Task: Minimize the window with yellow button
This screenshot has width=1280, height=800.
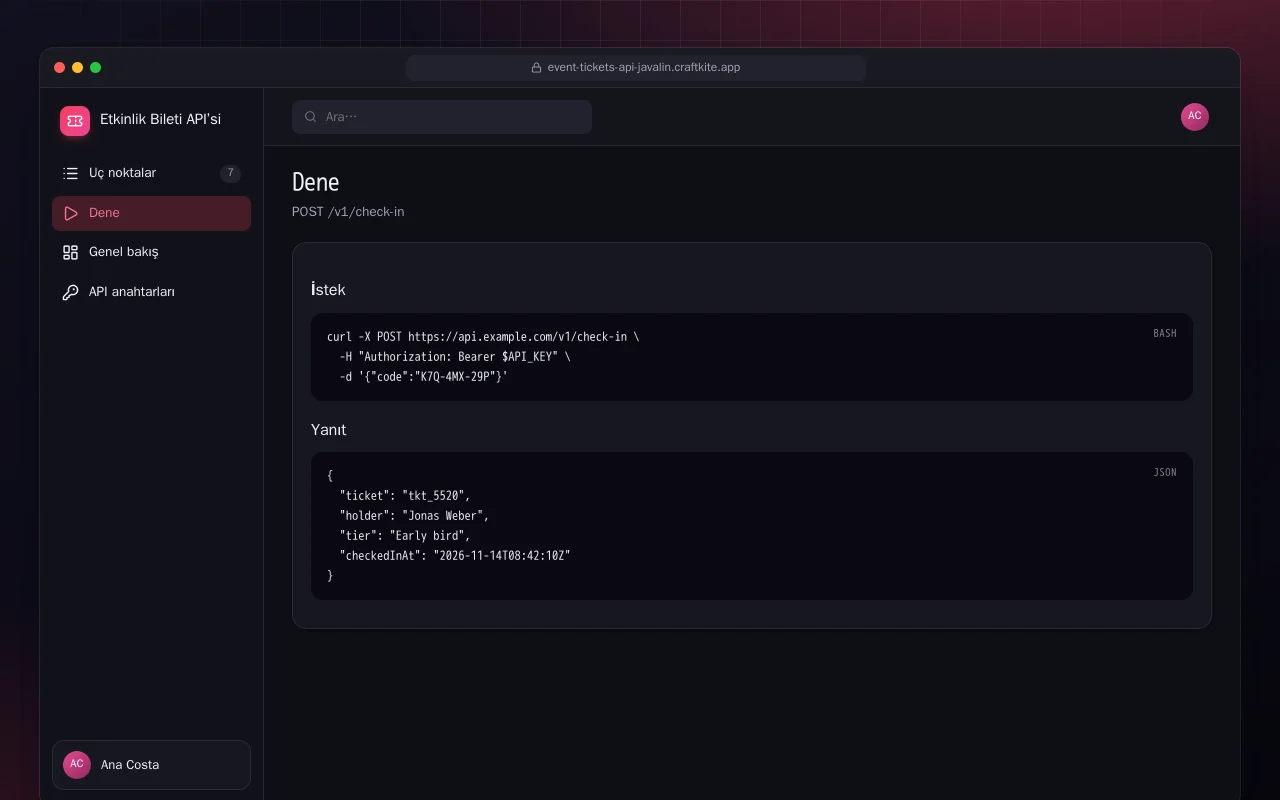Action: [x=78, y=68]
